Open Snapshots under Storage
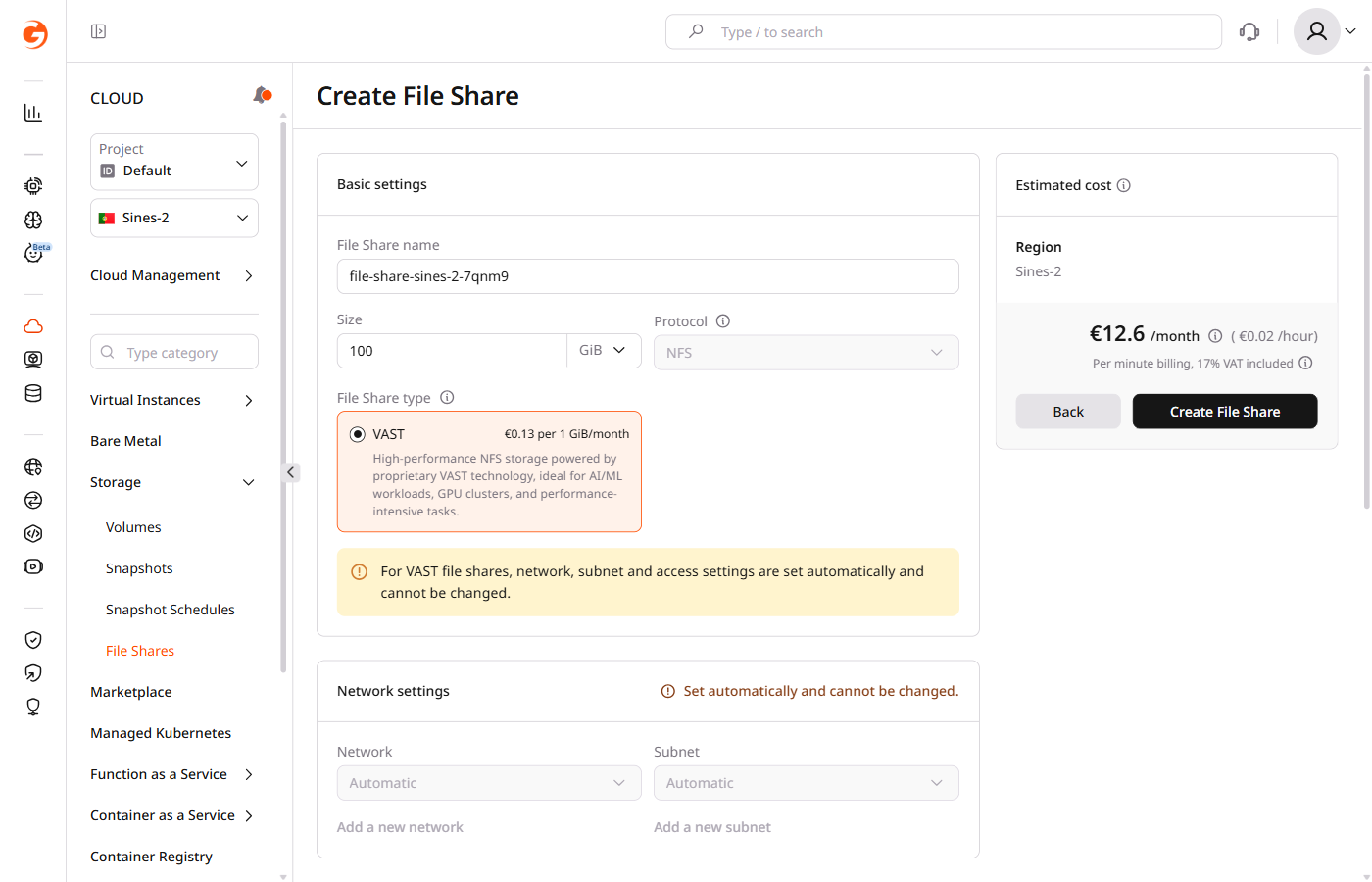 coord(139,568)
